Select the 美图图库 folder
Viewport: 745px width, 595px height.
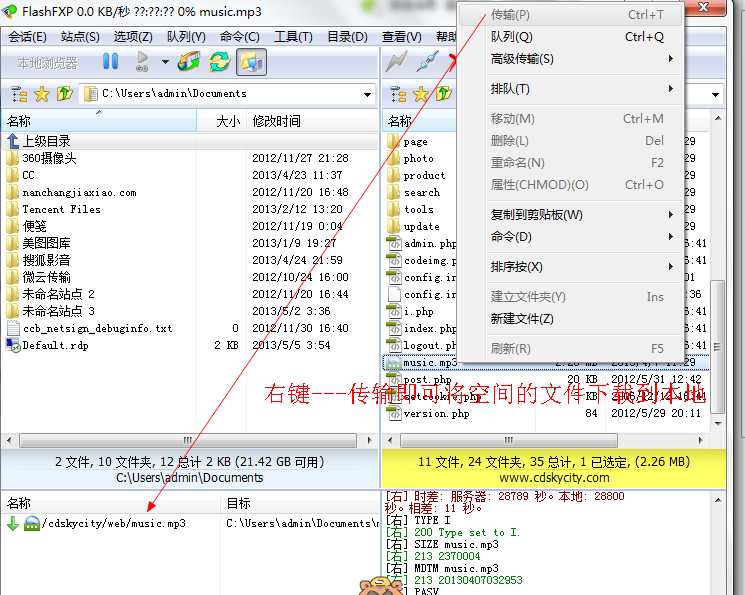pos(38,243)
